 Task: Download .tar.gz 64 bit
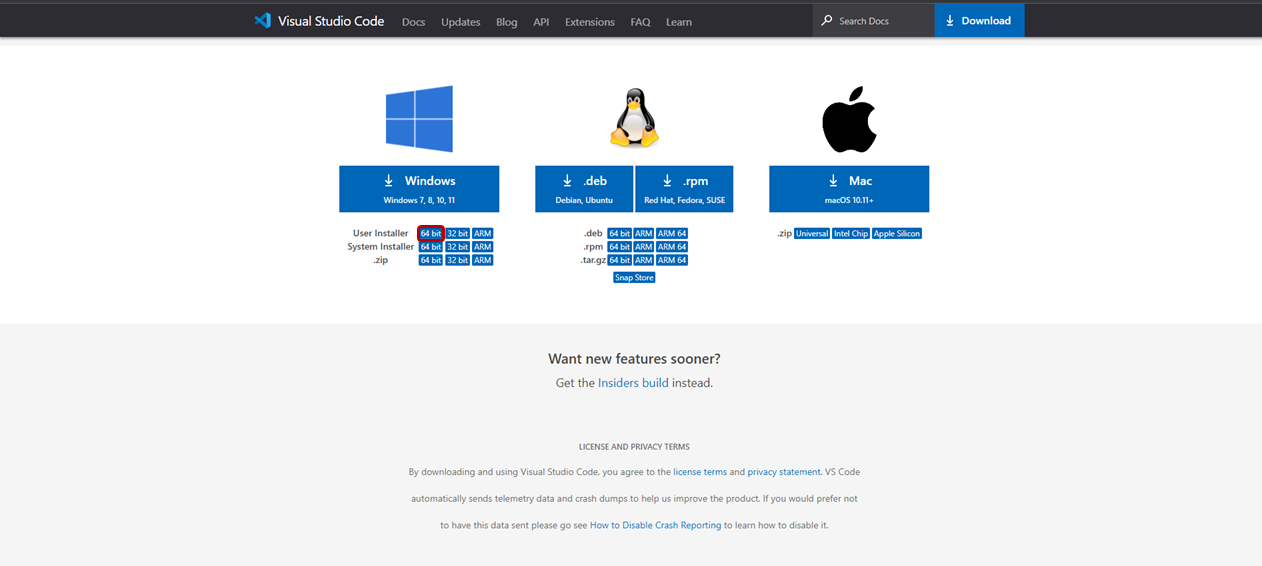tap(619, 260)
